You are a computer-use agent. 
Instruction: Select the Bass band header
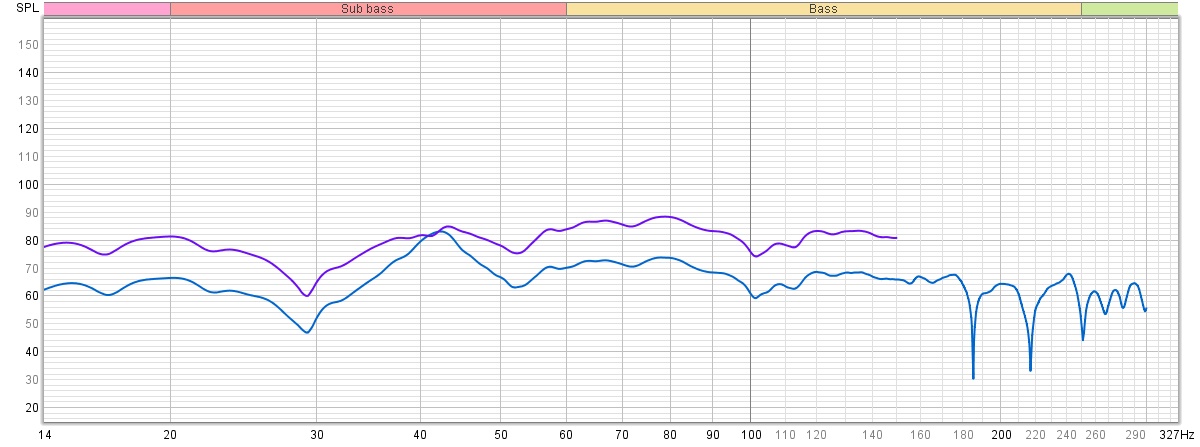pos(823,9)
